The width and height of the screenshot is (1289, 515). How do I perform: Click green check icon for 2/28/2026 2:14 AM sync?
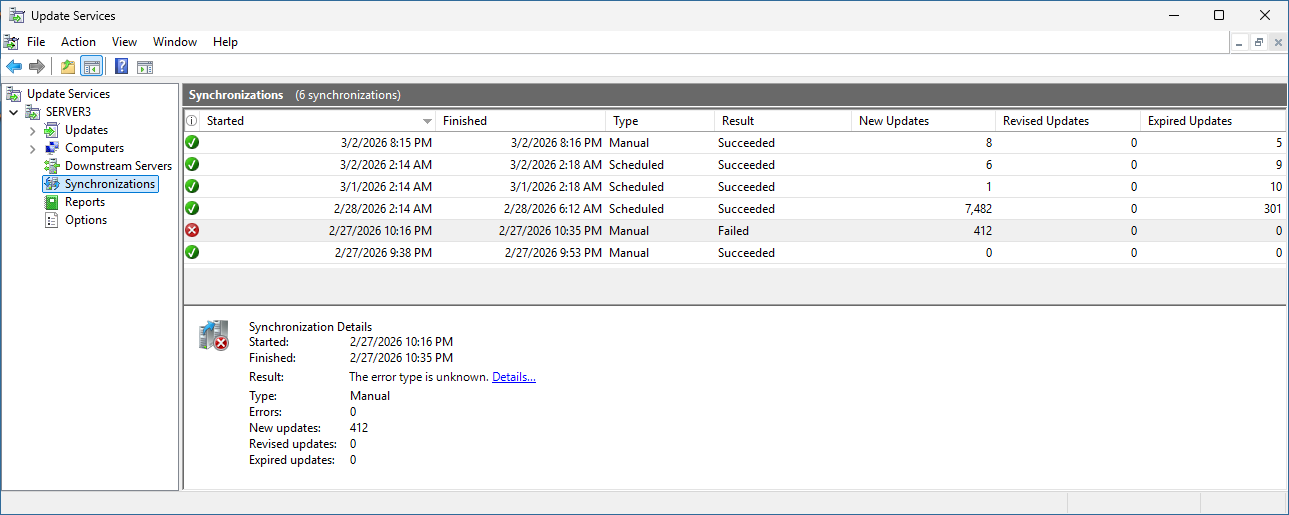coord(192,209)
